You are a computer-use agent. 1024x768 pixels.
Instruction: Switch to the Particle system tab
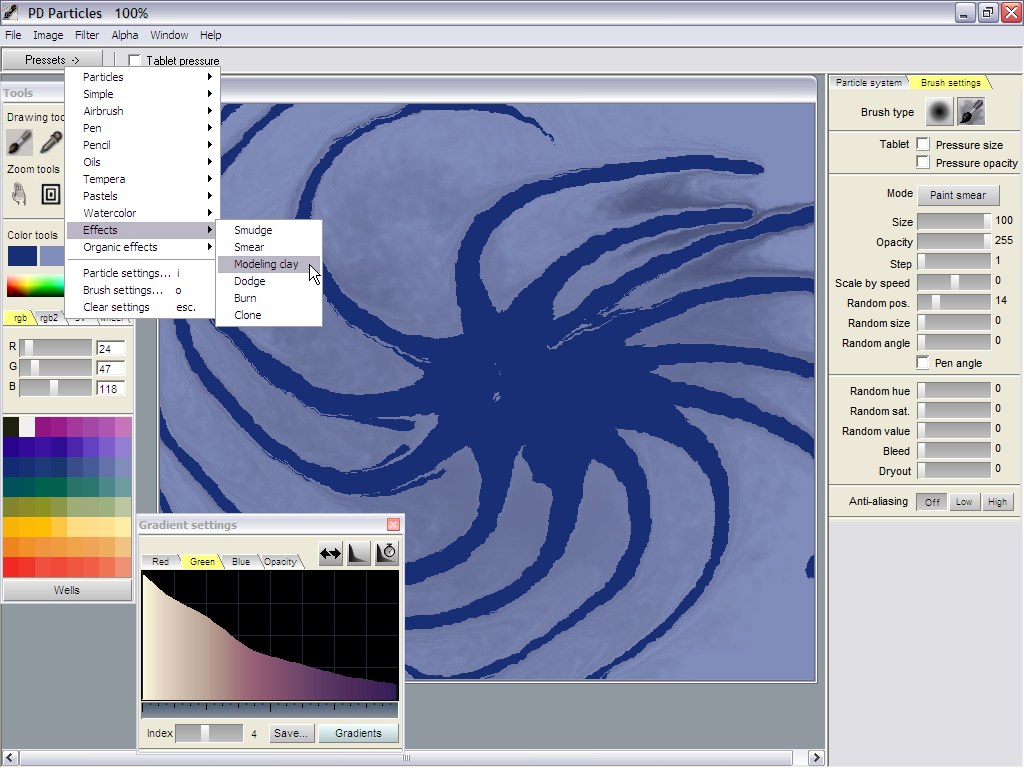pos(867,83)
